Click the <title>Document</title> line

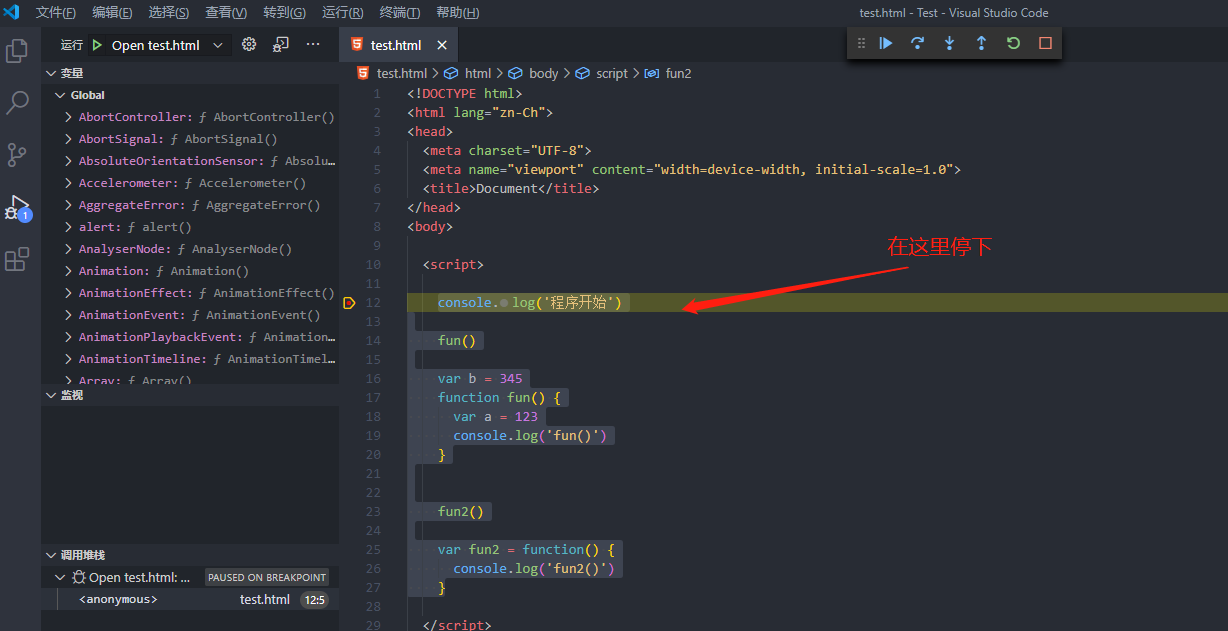[511, 188]
